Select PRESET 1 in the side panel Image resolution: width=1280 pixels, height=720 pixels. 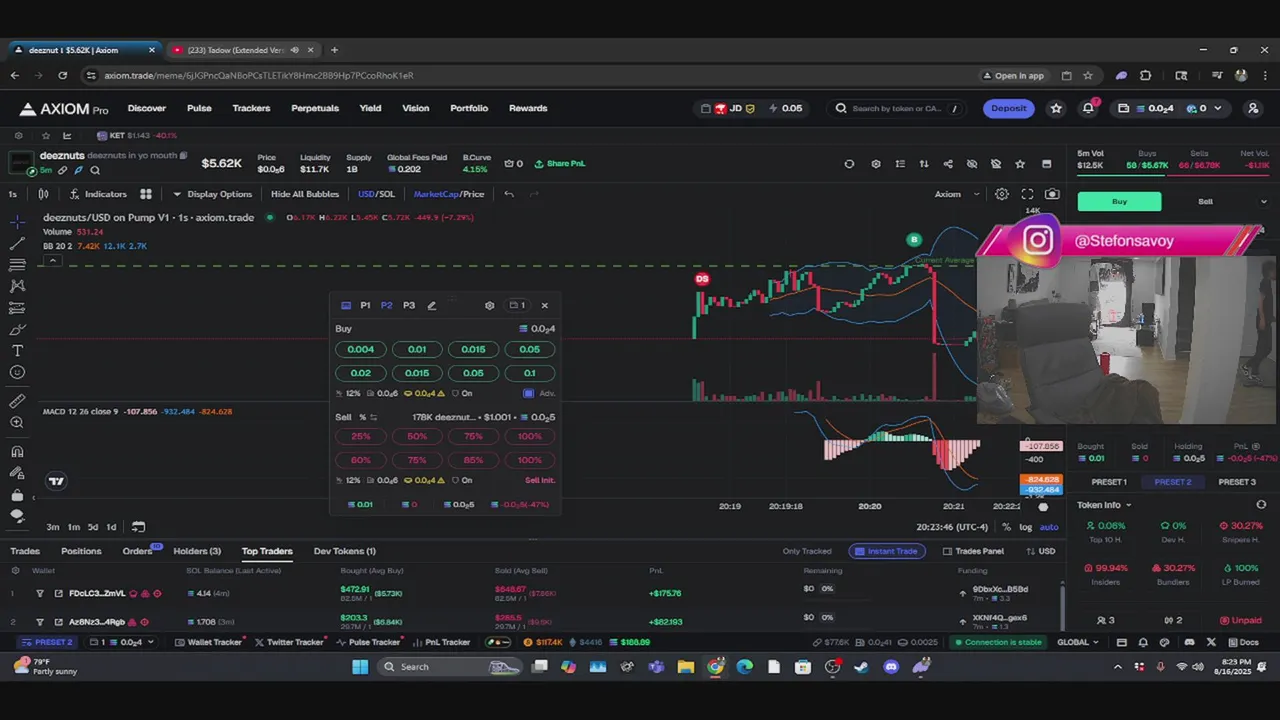[x=1109, y=482]
